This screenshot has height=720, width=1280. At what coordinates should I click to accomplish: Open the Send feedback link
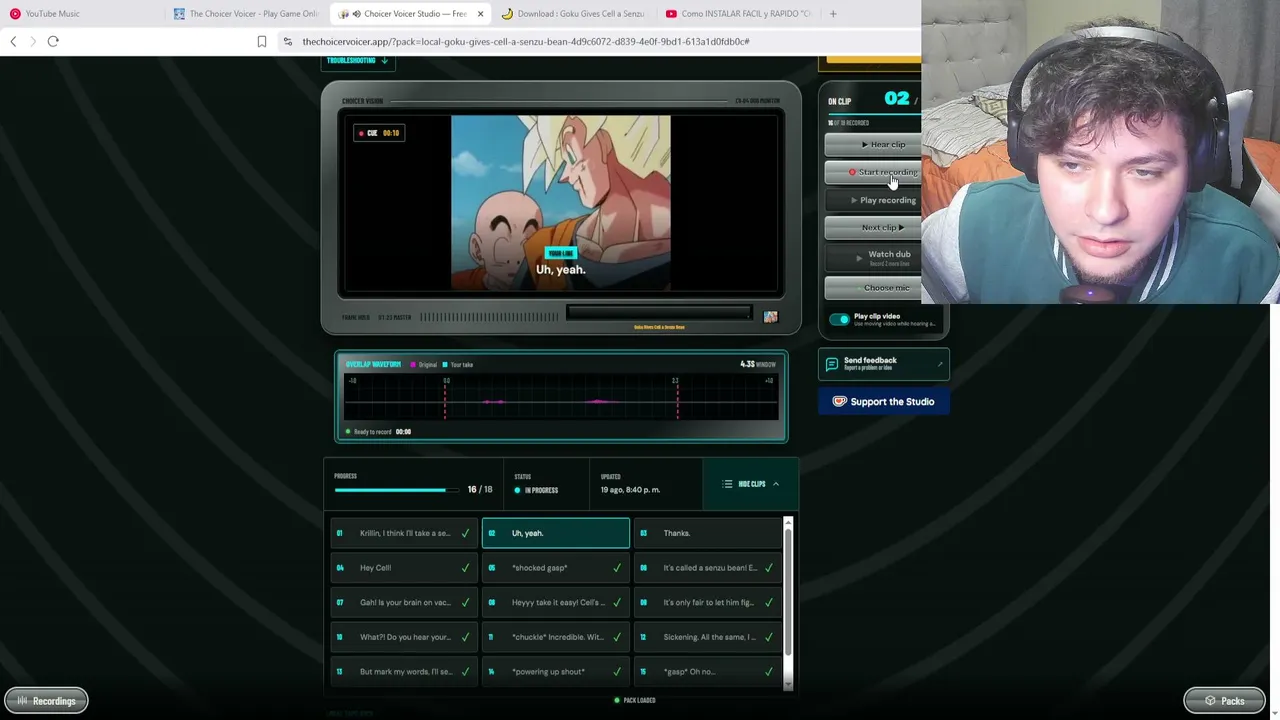click(883, 364)
